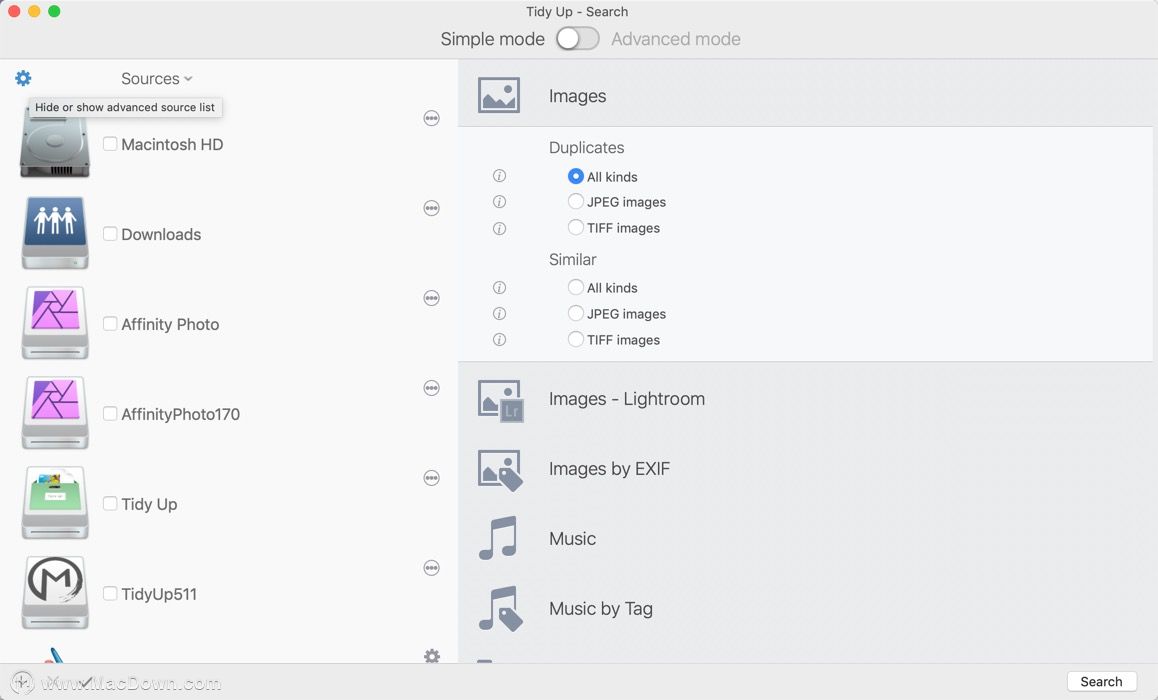Click the Duplicates section heading
Screen dimensions: 1158x700
pos(586,148)
